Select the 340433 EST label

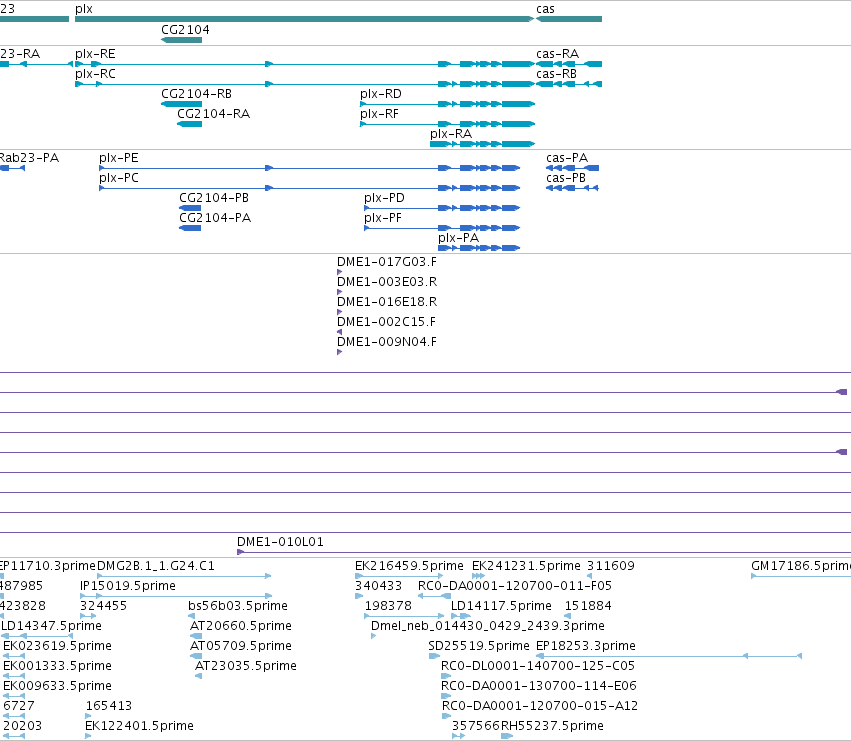coord(378,586)
